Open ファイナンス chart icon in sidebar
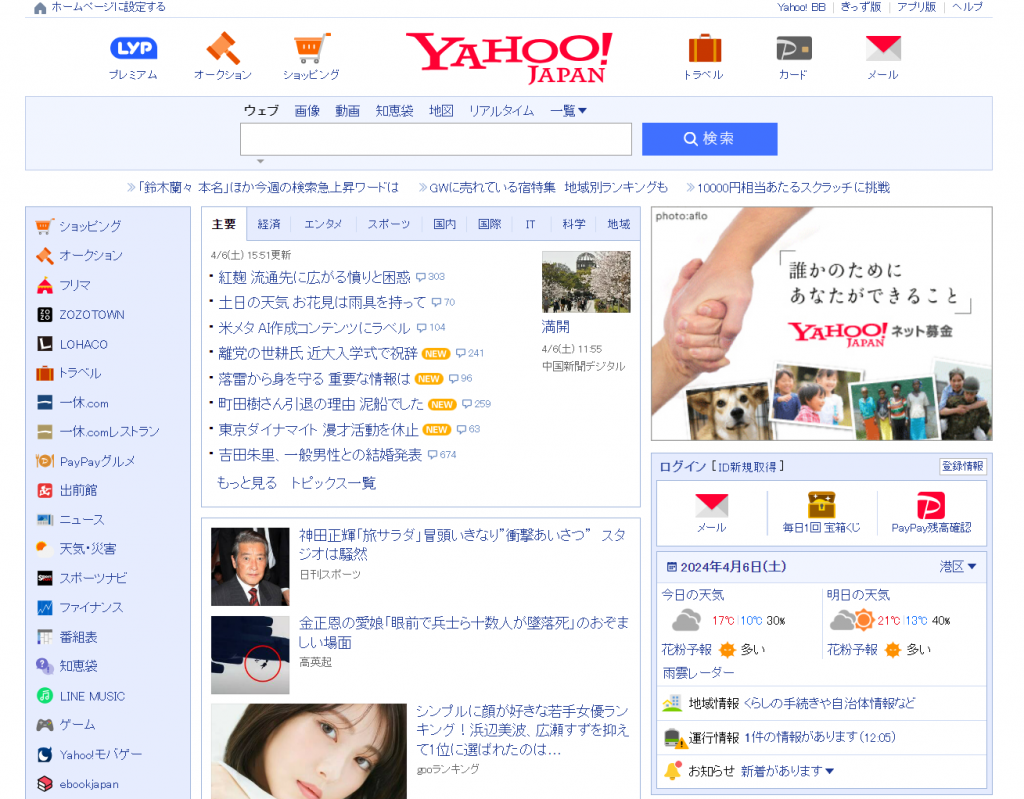The image size is (1024, 799). point(44,608)
